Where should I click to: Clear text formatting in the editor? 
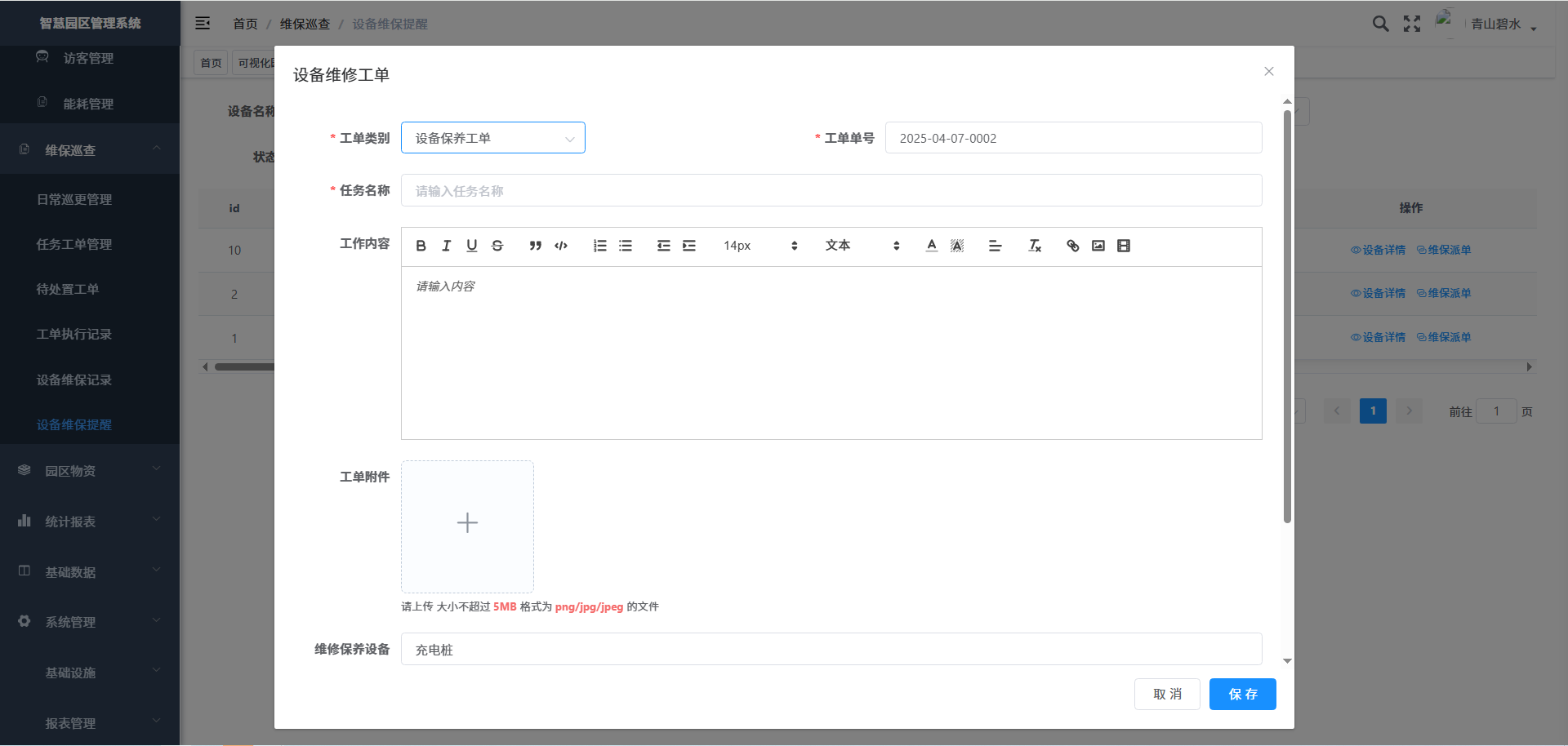(1034, 246)
